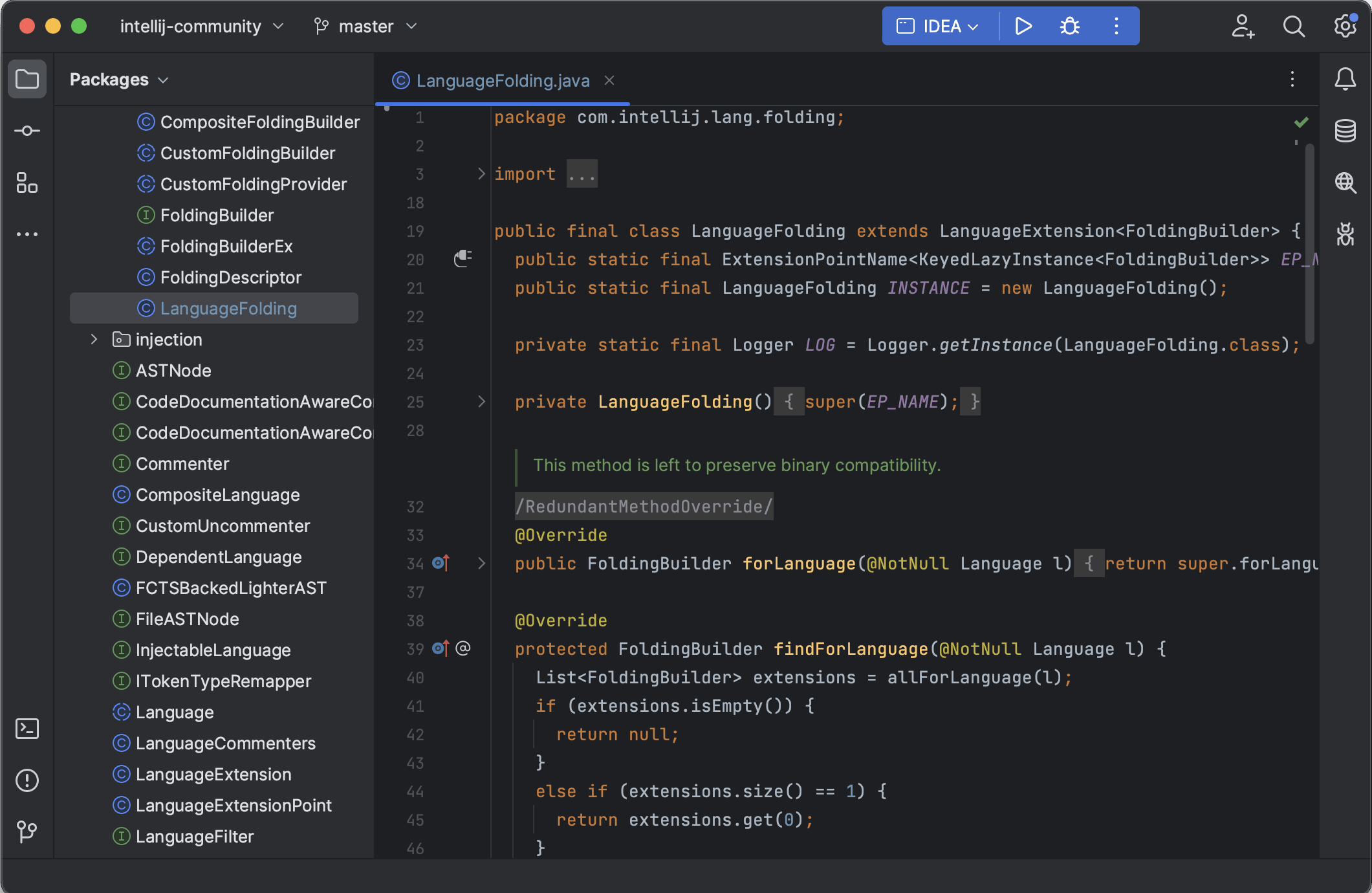Select ASTNode in the tree
The image size is (1372, 893).
tap(173, 370)
